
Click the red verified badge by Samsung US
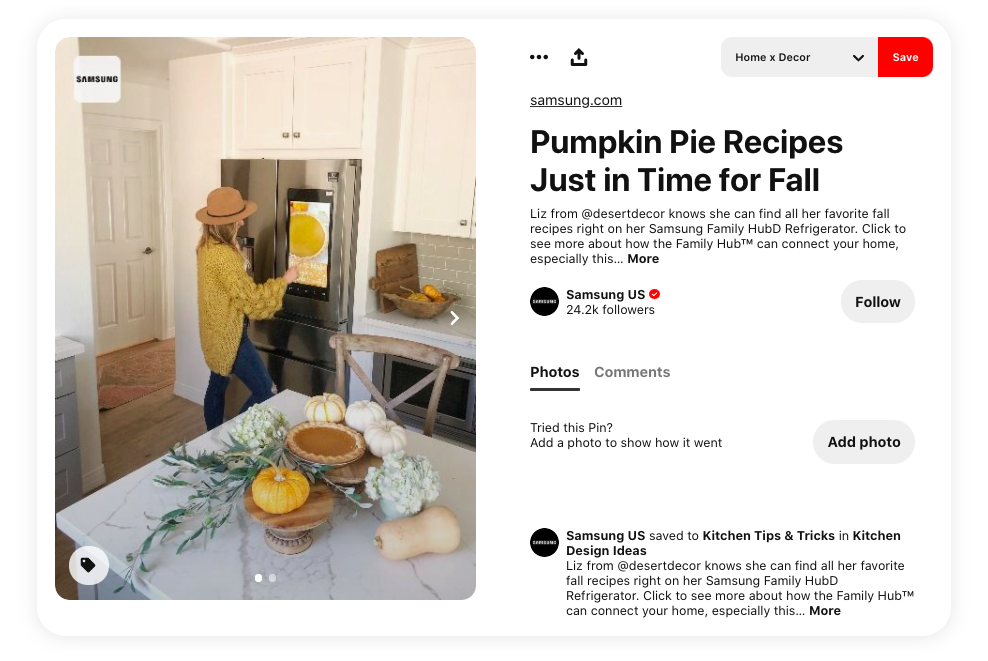[655, 294]
